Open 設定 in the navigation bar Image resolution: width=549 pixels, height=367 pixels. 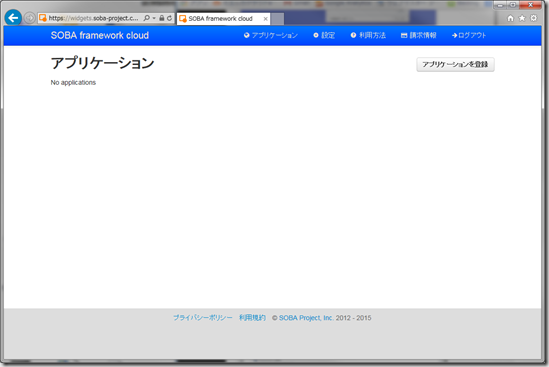324,35
